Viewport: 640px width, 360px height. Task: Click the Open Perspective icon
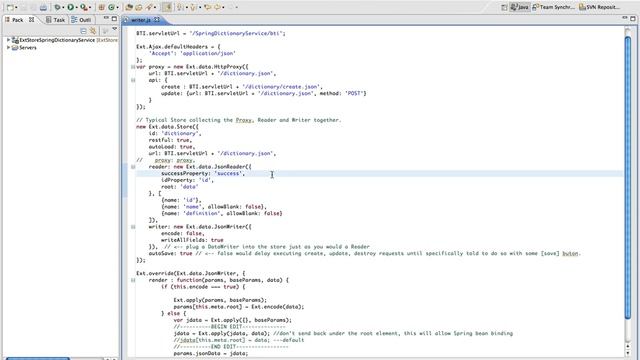tap(504, 7)
